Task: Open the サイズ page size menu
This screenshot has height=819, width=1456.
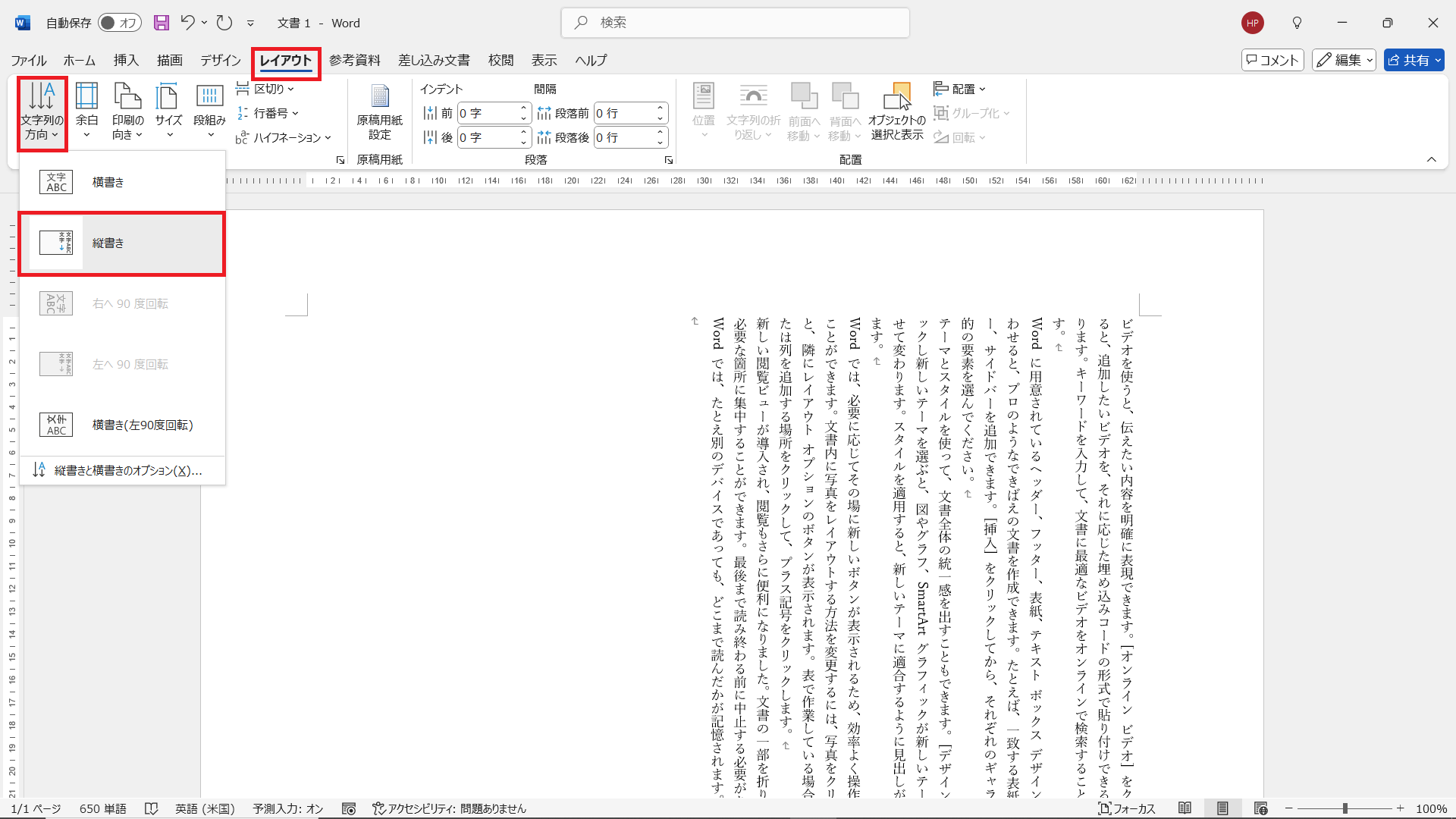Action: point(168,112)
